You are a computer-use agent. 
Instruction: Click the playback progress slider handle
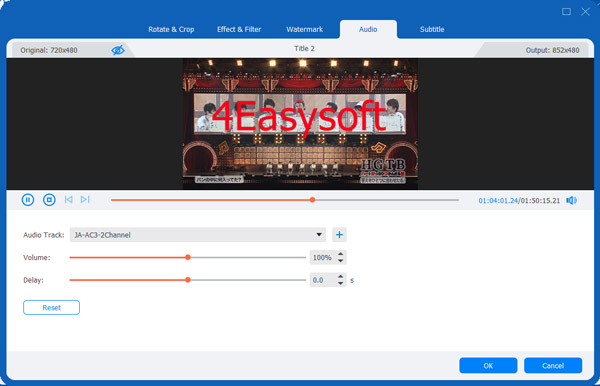coord(312,200)
